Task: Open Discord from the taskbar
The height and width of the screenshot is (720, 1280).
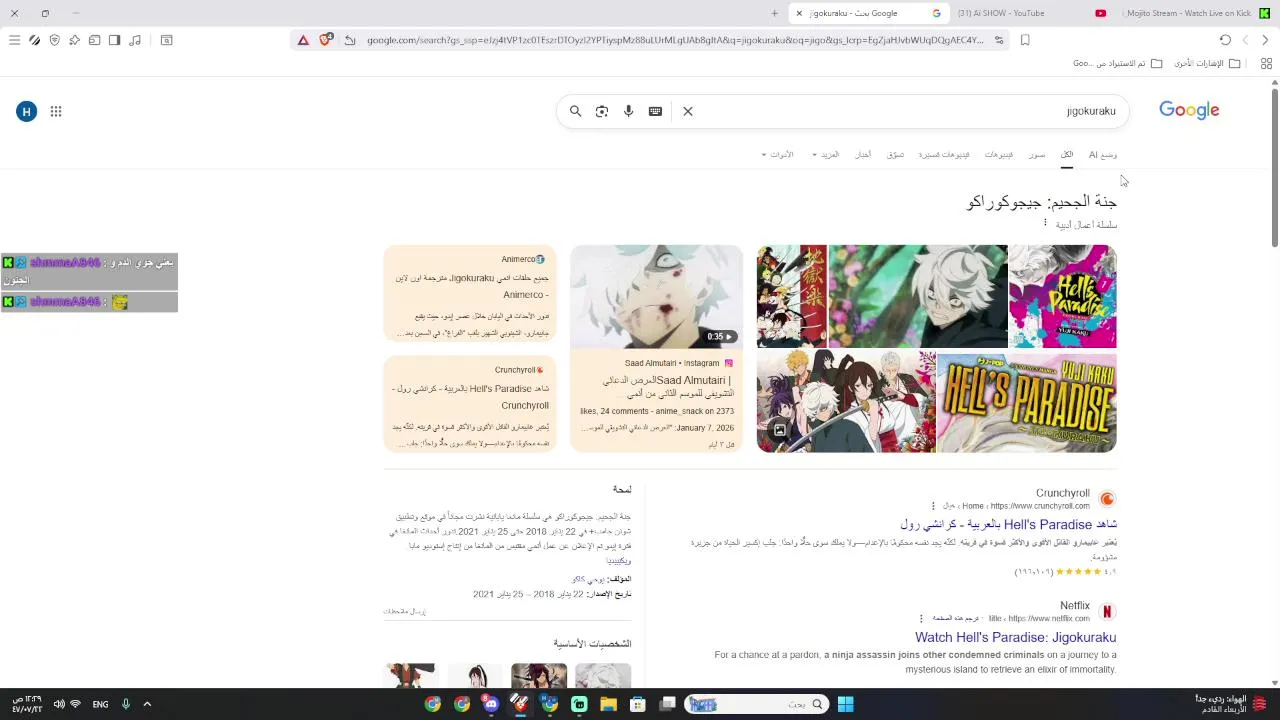Action: pos(491,704)
